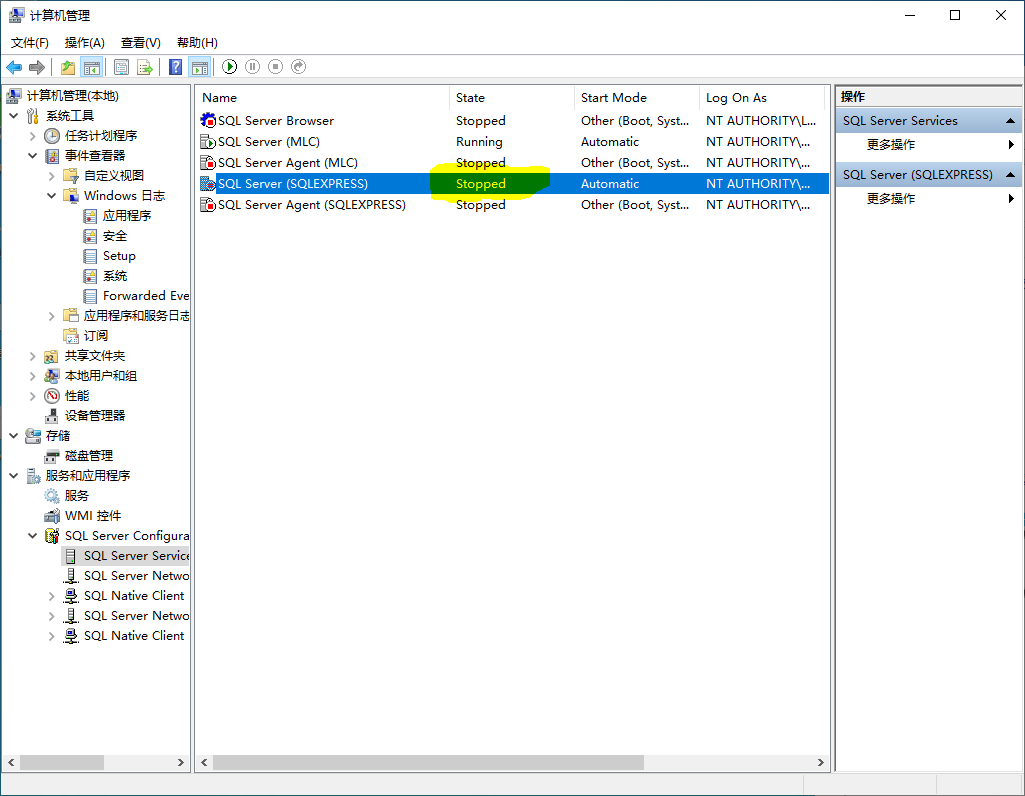Click the up one level folder icon
This screenshot has width=1025, height=796.
click(x=68, y=67)
